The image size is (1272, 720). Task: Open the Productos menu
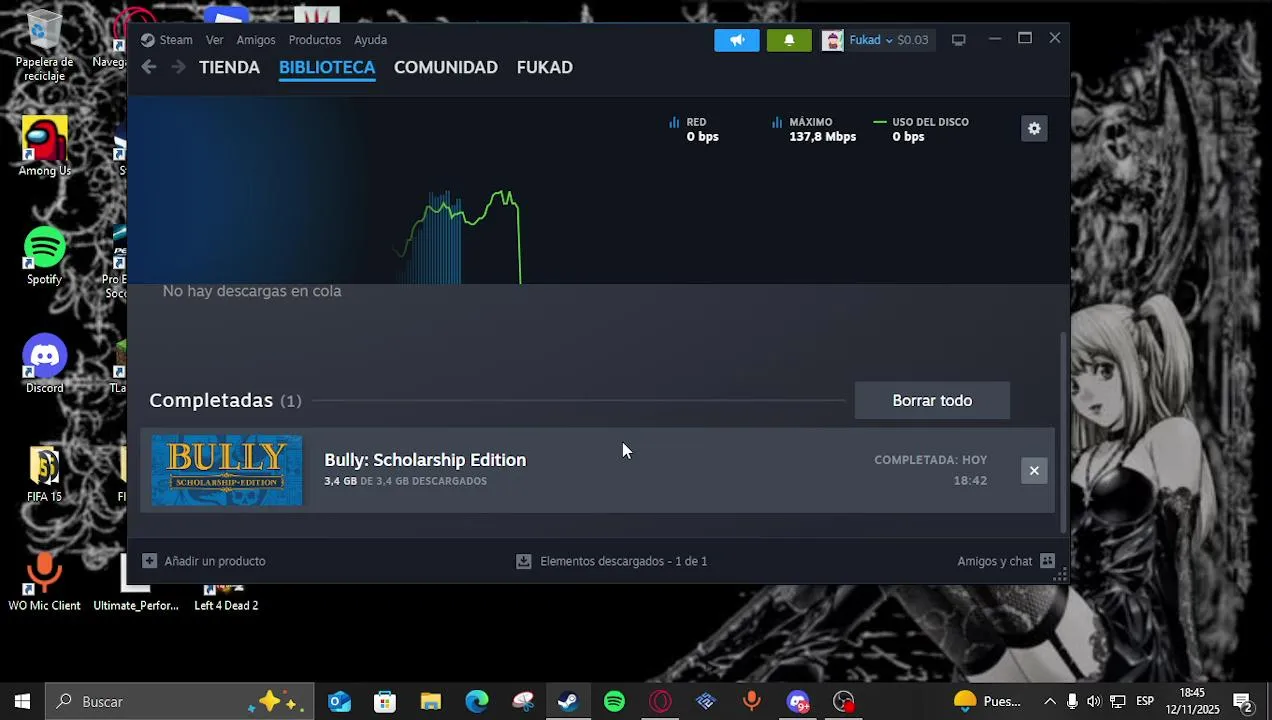point(315,40)
